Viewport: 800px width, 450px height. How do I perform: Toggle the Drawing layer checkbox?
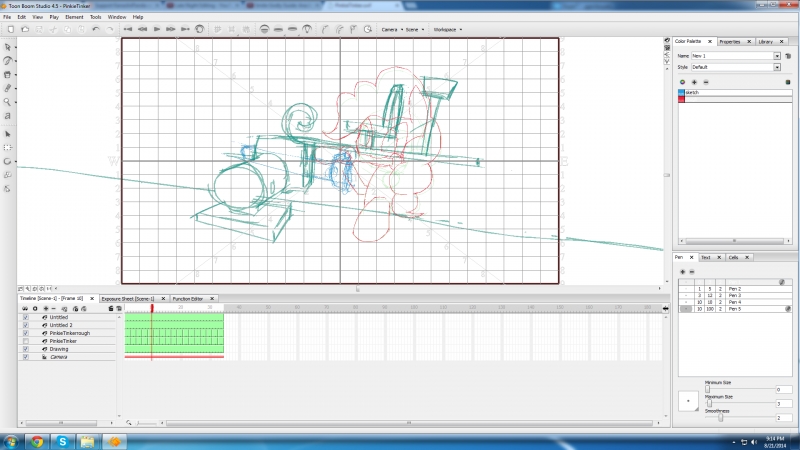point(25,349)
